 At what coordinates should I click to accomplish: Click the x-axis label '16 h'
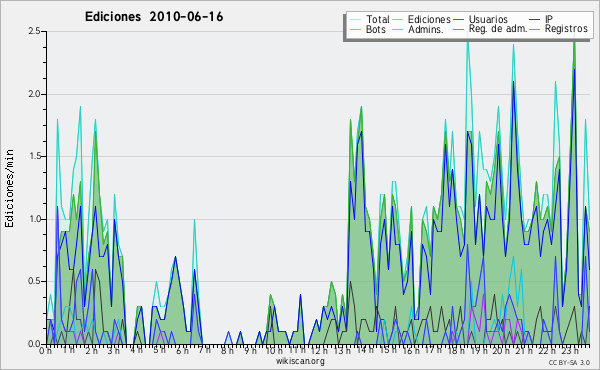[x=410, y=351]
